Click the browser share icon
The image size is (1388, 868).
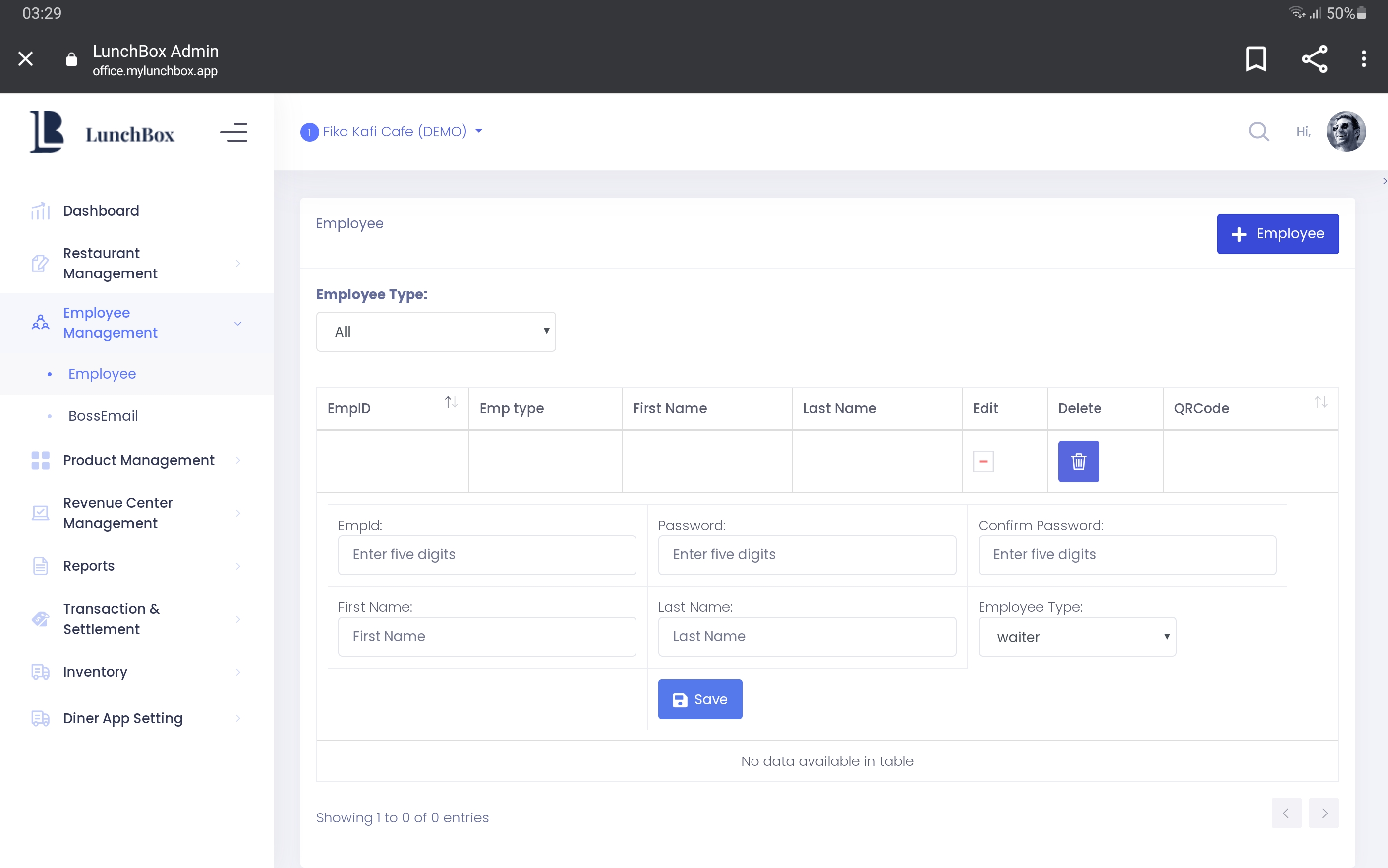1314,58
